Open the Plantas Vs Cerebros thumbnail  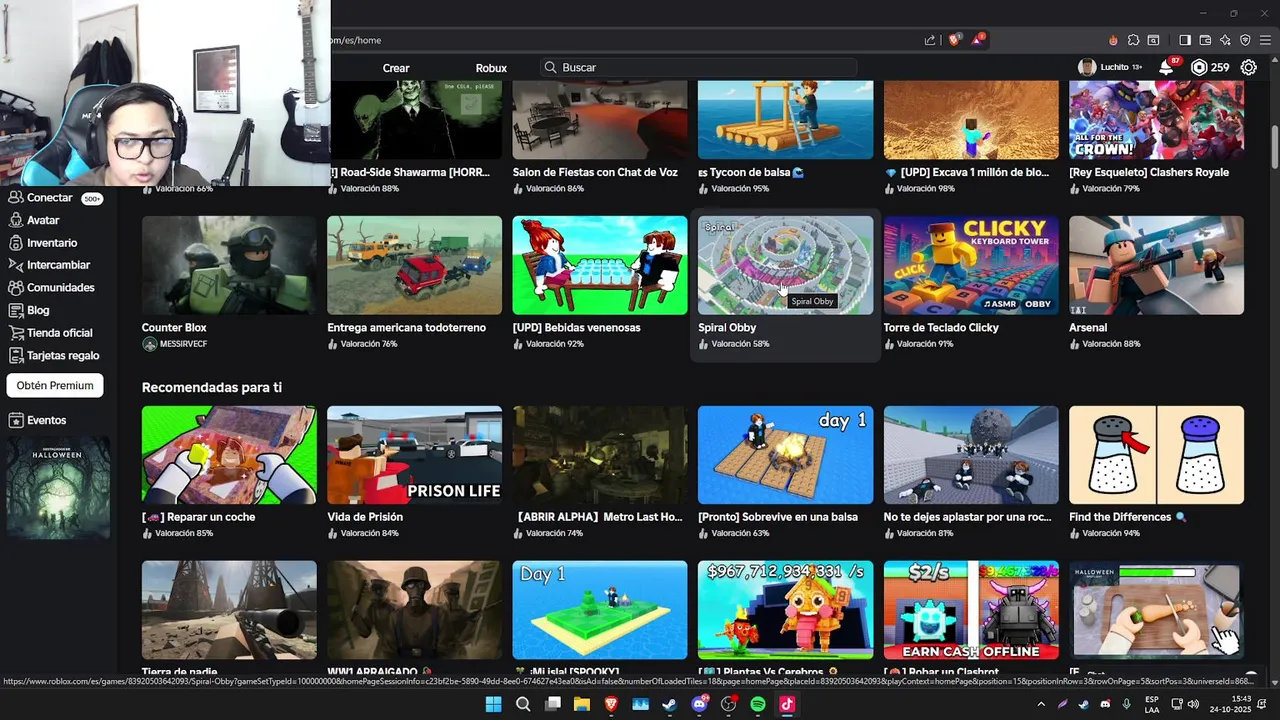tap(785, 610)
